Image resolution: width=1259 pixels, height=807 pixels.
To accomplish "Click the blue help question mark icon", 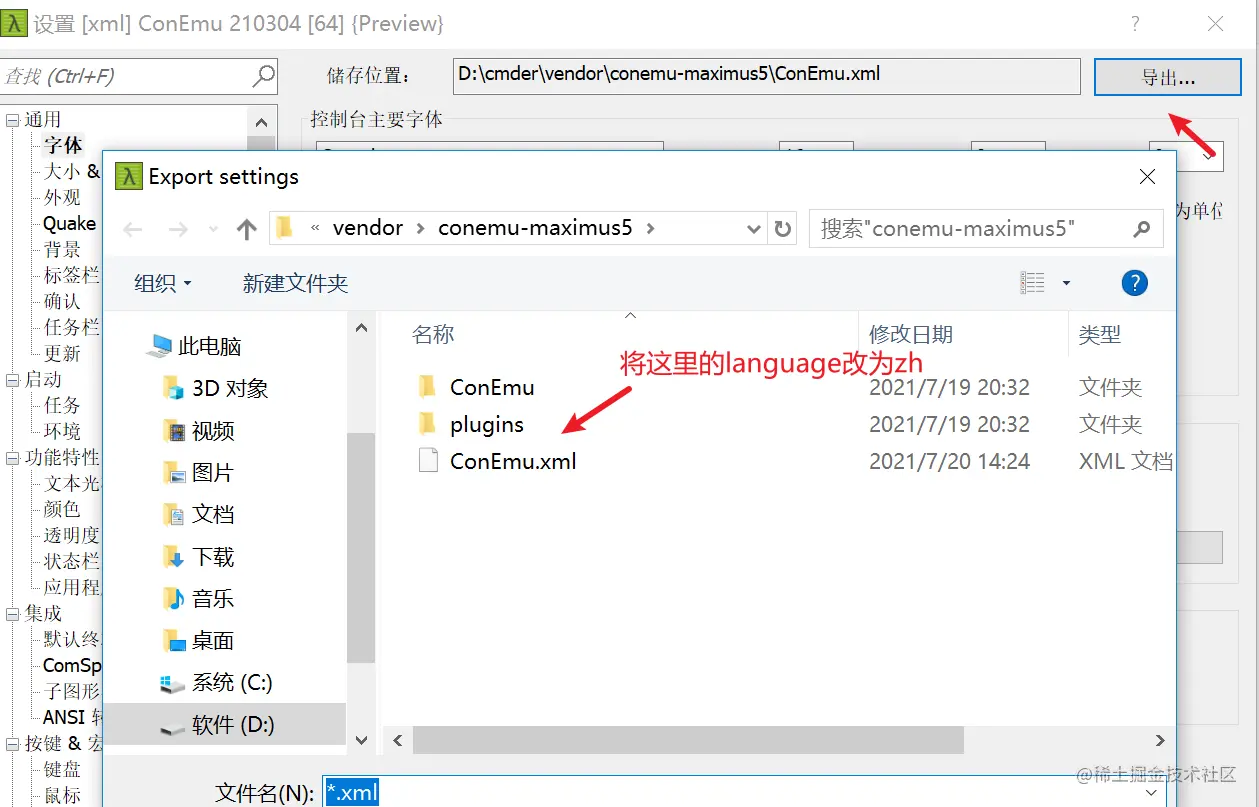I will pos(1134,283).
